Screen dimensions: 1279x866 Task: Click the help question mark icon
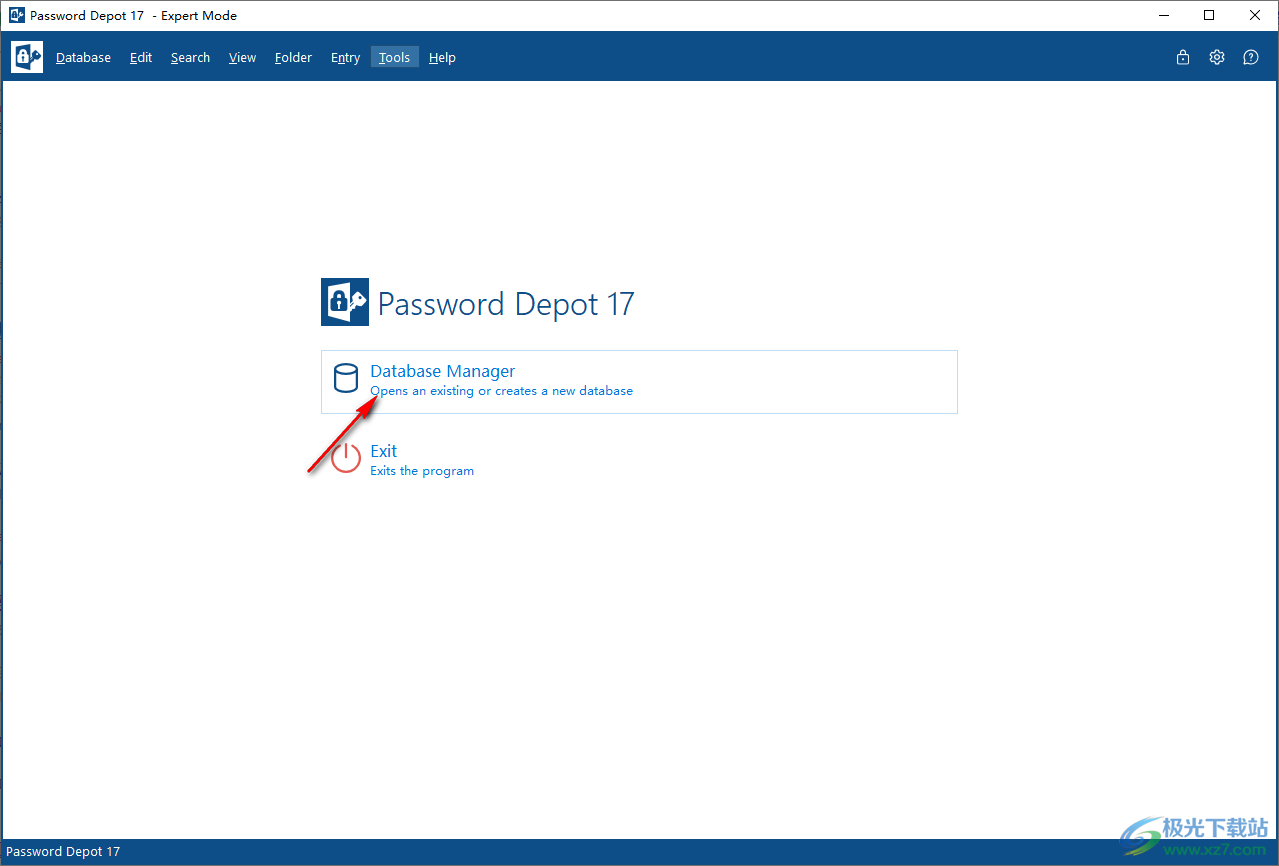point(1251,57)
